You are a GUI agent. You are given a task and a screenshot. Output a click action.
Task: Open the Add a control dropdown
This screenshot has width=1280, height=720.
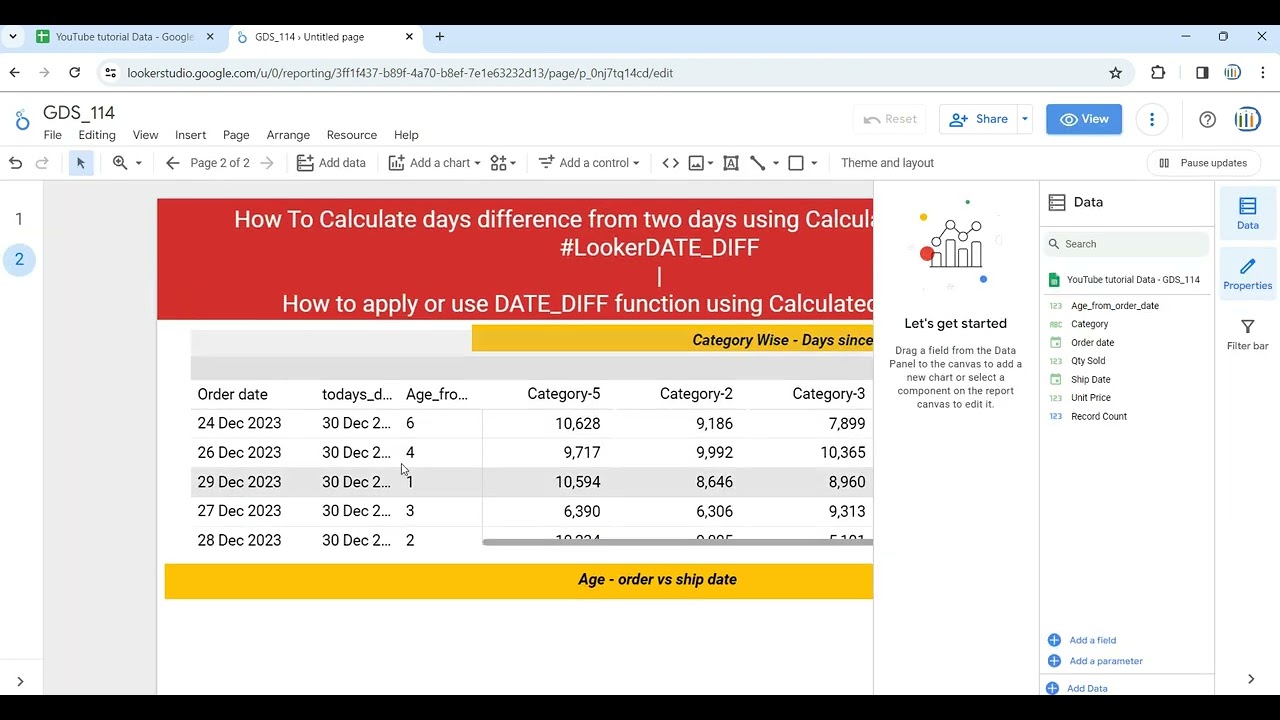point(589,163)
